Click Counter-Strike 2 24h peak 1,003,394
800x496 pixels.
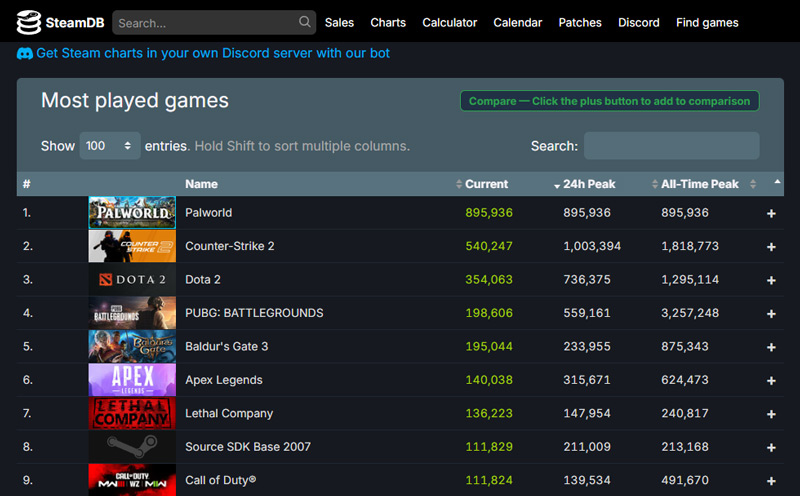(592, 246)
